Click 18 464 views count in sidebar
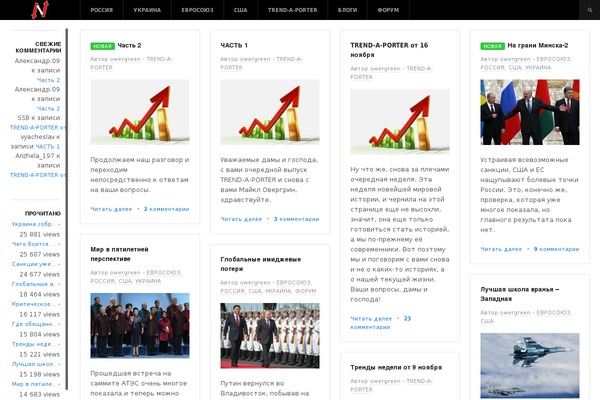This screenshot has height=400, width=600. point(40,294)
